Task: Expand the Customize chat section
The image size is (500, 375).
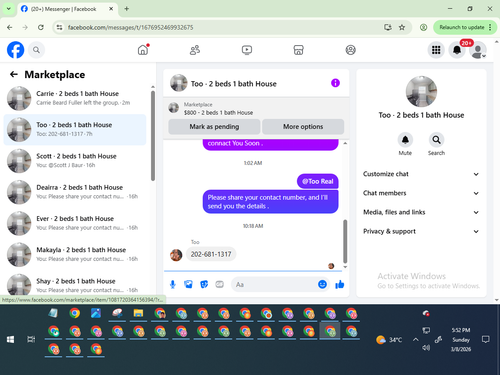Action: 421,174
